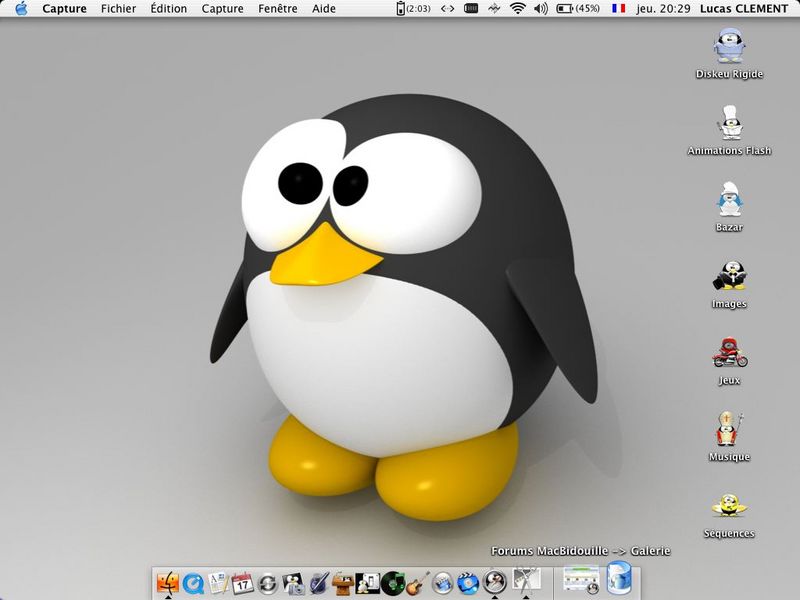The image size is (800, 600).
Task: Open the Fenêtre menu
Action: pyautogui.click(x=278, y=9)
